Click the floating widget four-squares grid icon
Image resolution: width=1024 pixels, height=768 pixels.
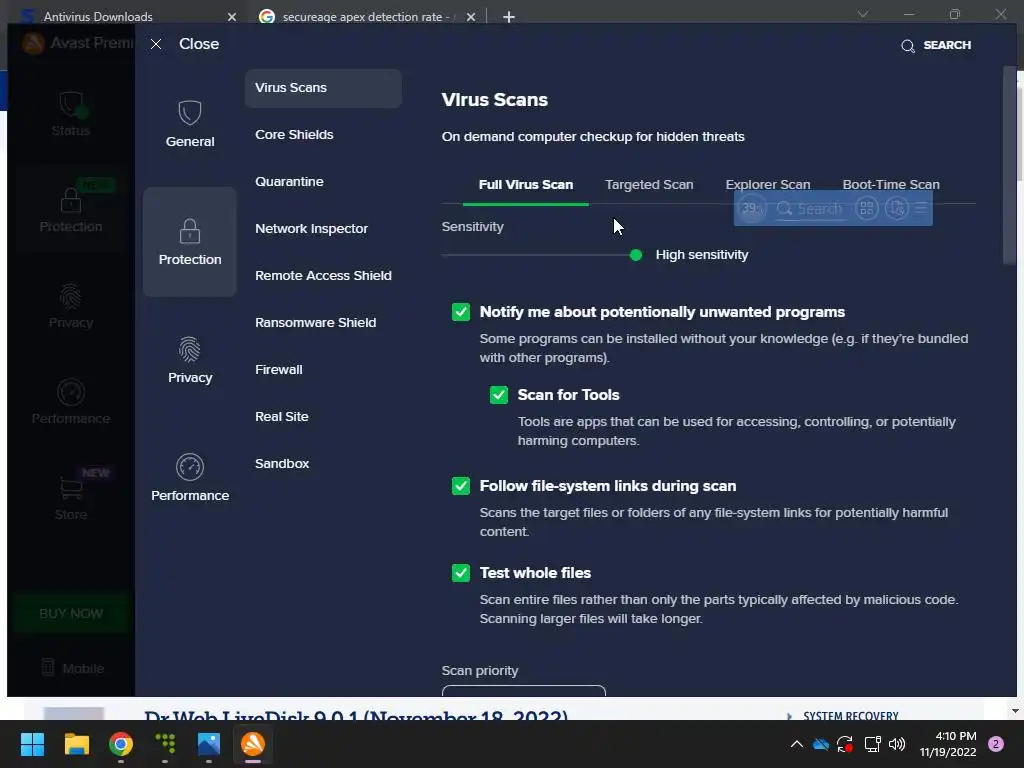[867, 208]
